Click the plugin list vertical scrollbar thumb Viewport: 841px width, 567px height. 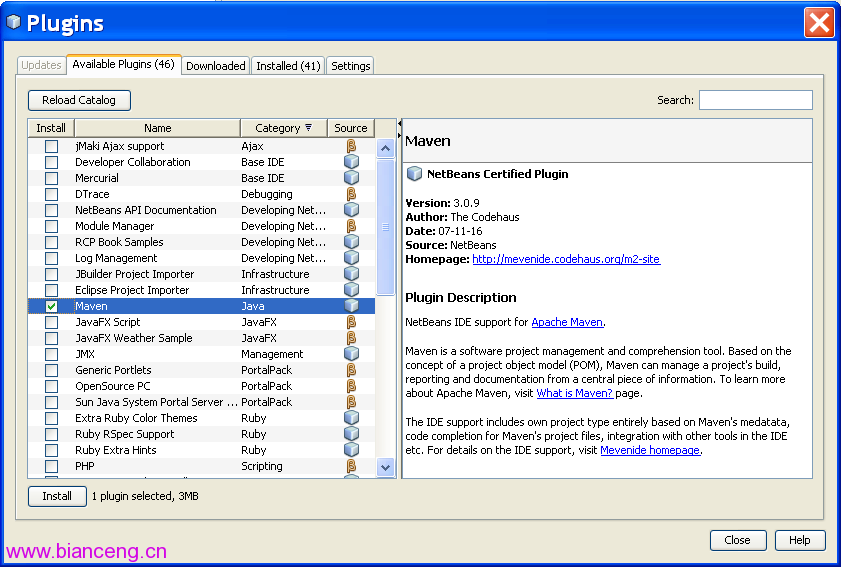coord(385,226)
